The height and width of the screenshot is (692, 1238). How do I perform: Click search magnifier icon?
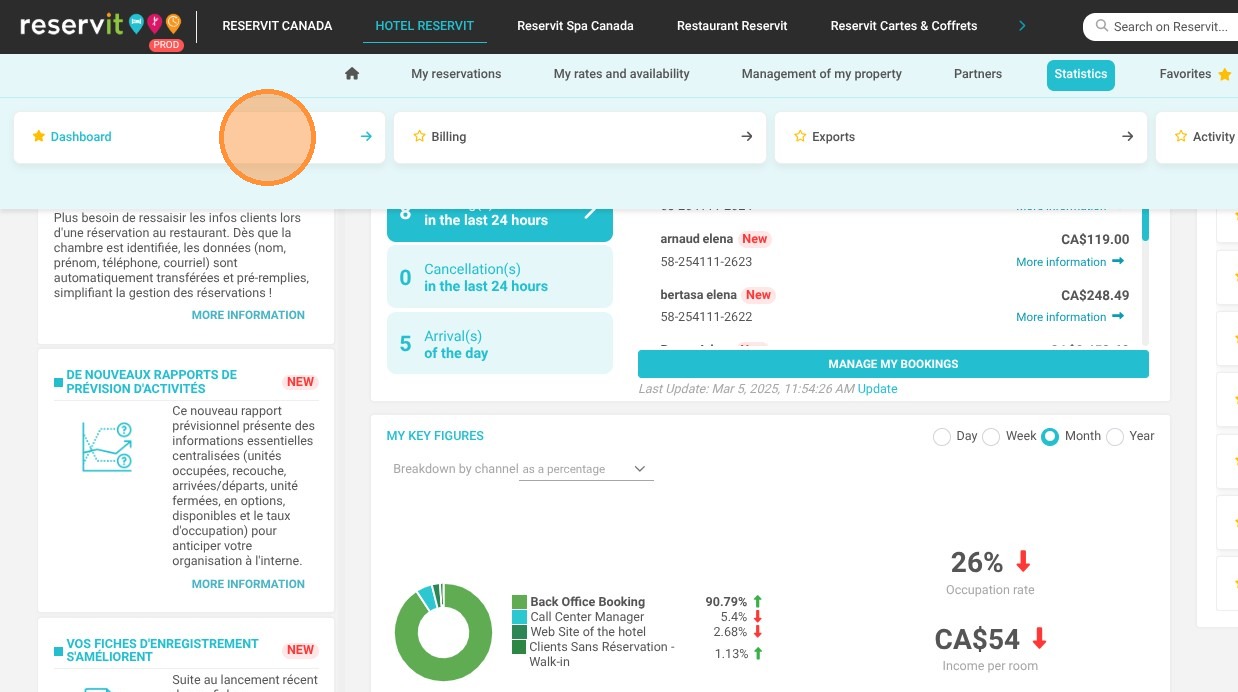pyautogui.click(x=1101, y=27)
